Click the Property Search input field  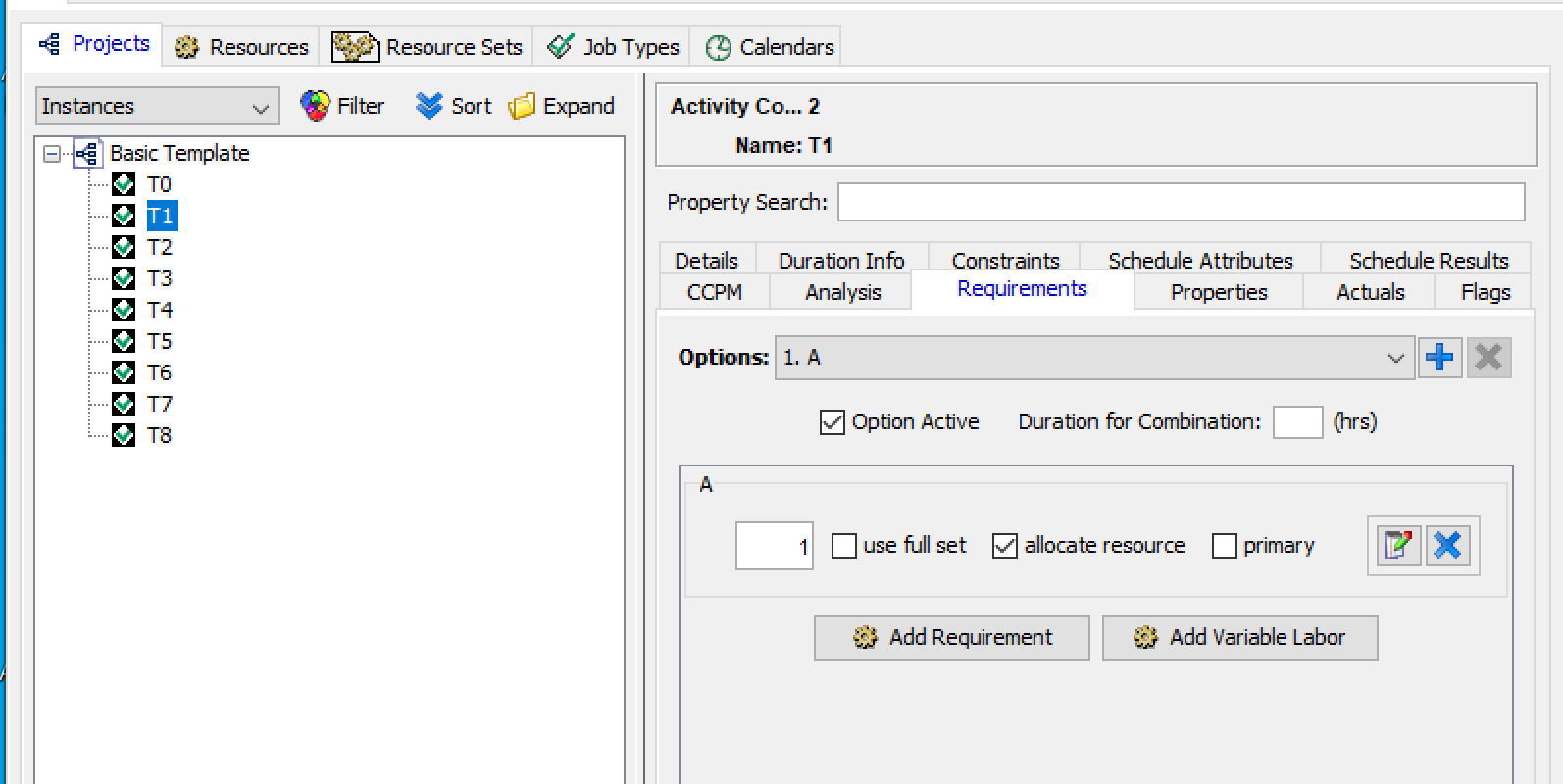tap(1181, 202)
